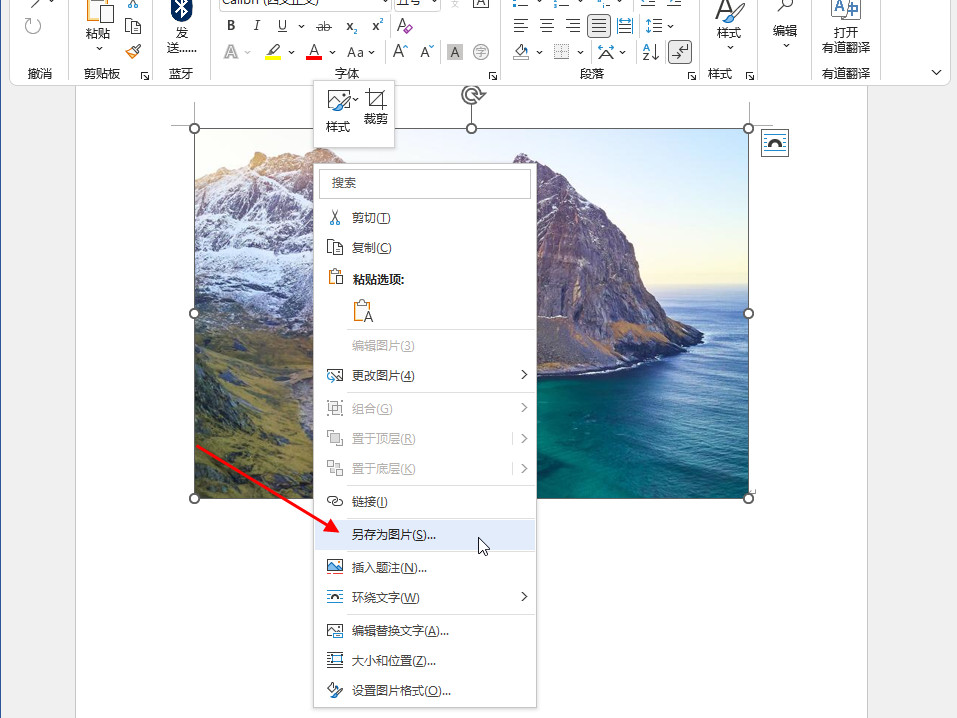
Task: Open the Styles pane launcher
Action: click(750, 76)
